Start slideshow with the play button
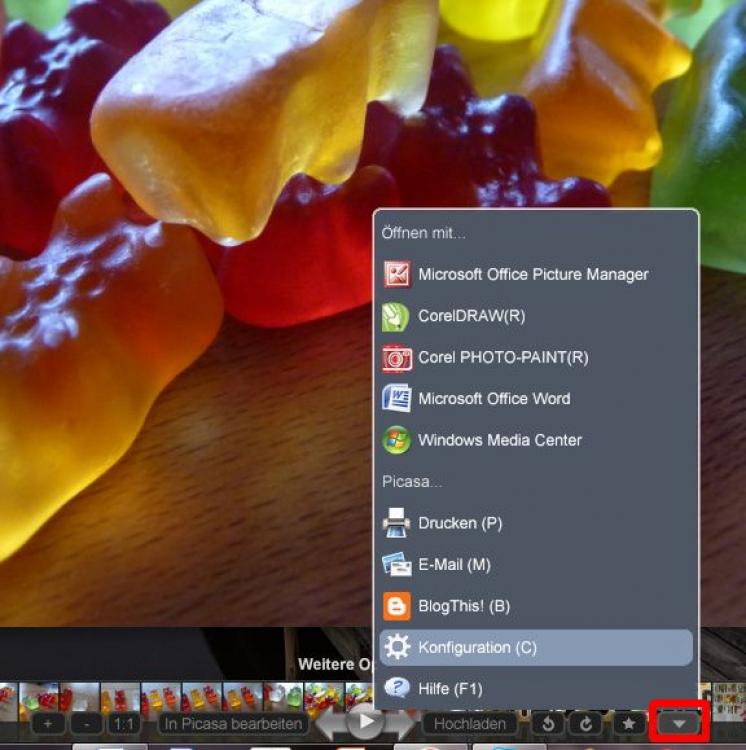Screen dimensions: 746x750 coord(366,721)
